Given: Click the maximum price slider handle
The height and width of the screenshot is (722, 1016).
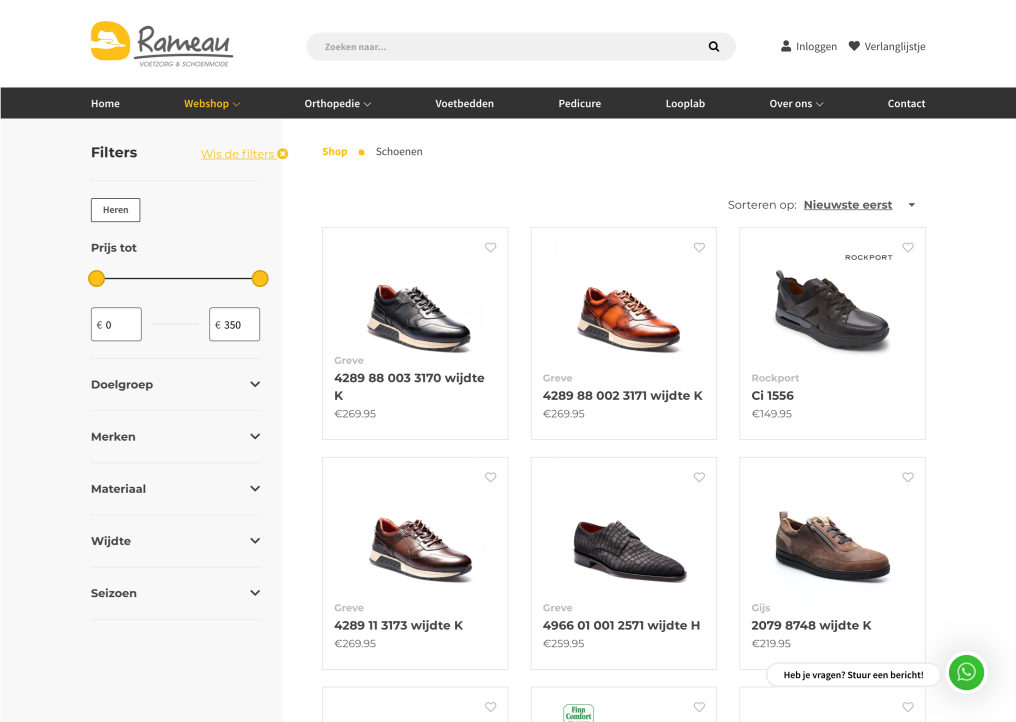Looking at the screenshot, I should pos(260,279).
